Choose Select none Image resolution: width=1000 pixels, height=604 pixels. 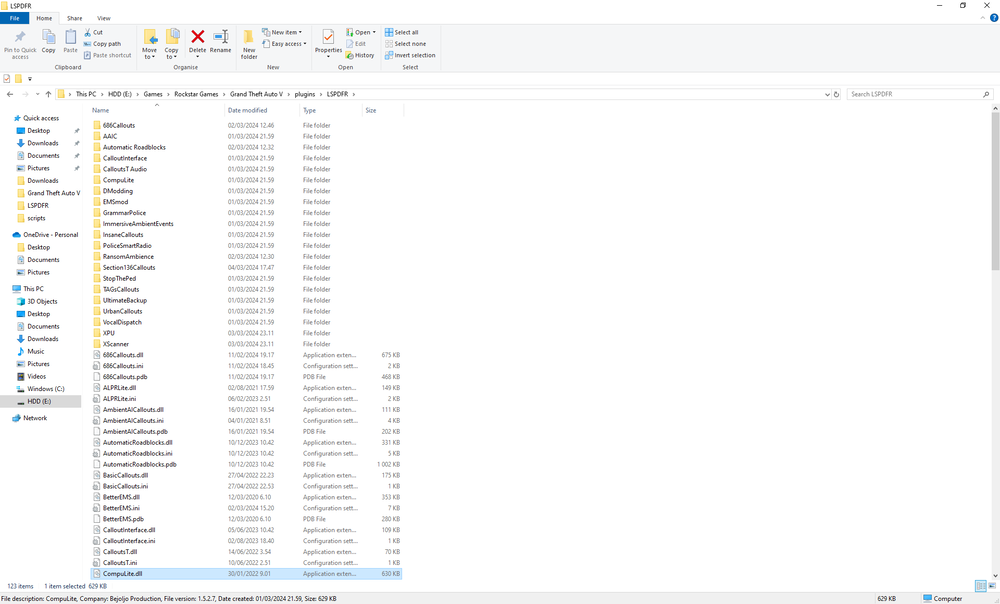404,43
